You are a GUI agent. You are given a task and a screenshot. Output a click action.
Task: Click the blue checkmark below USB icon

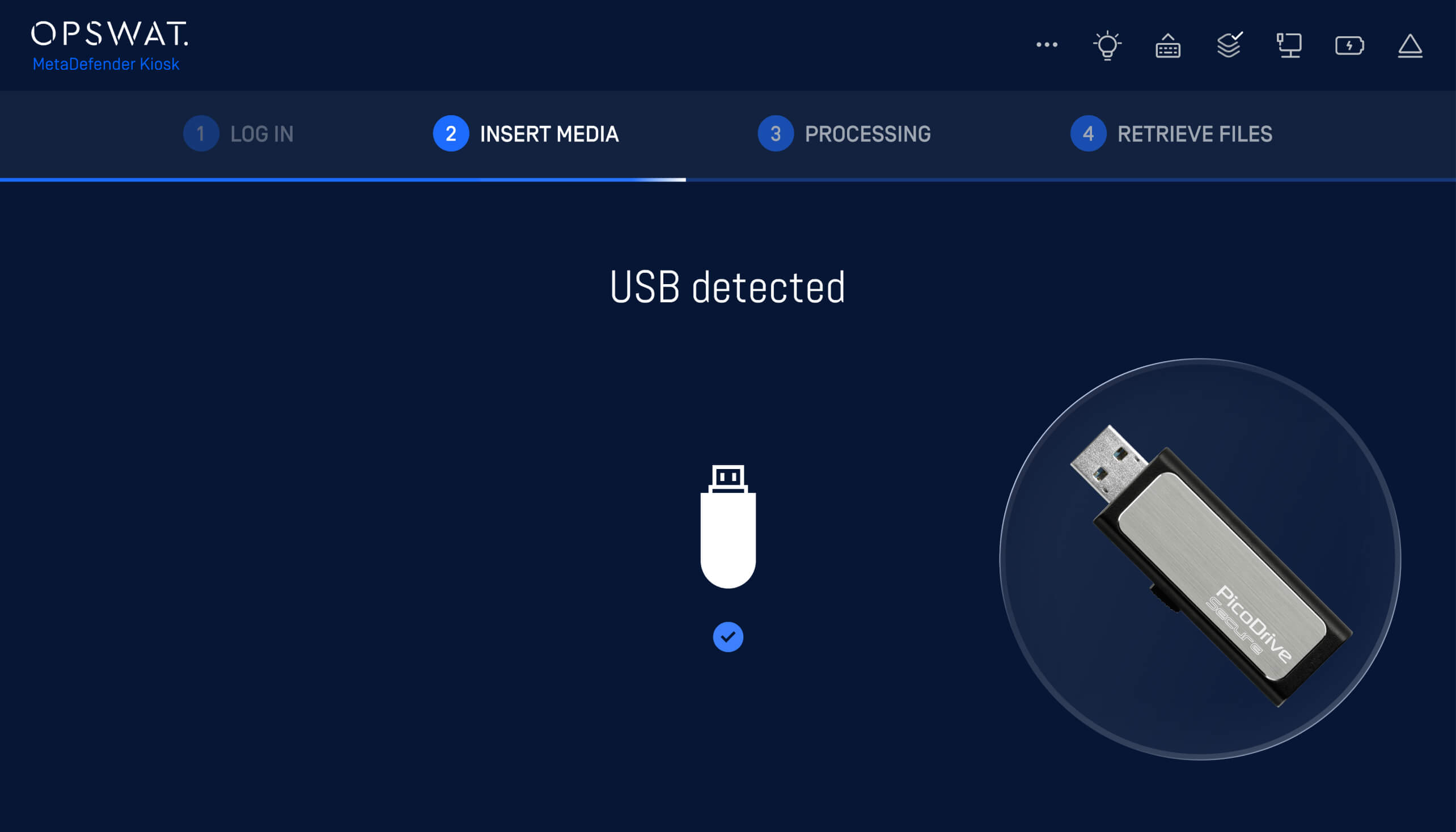pyautogui.click(x=727, y=636)
